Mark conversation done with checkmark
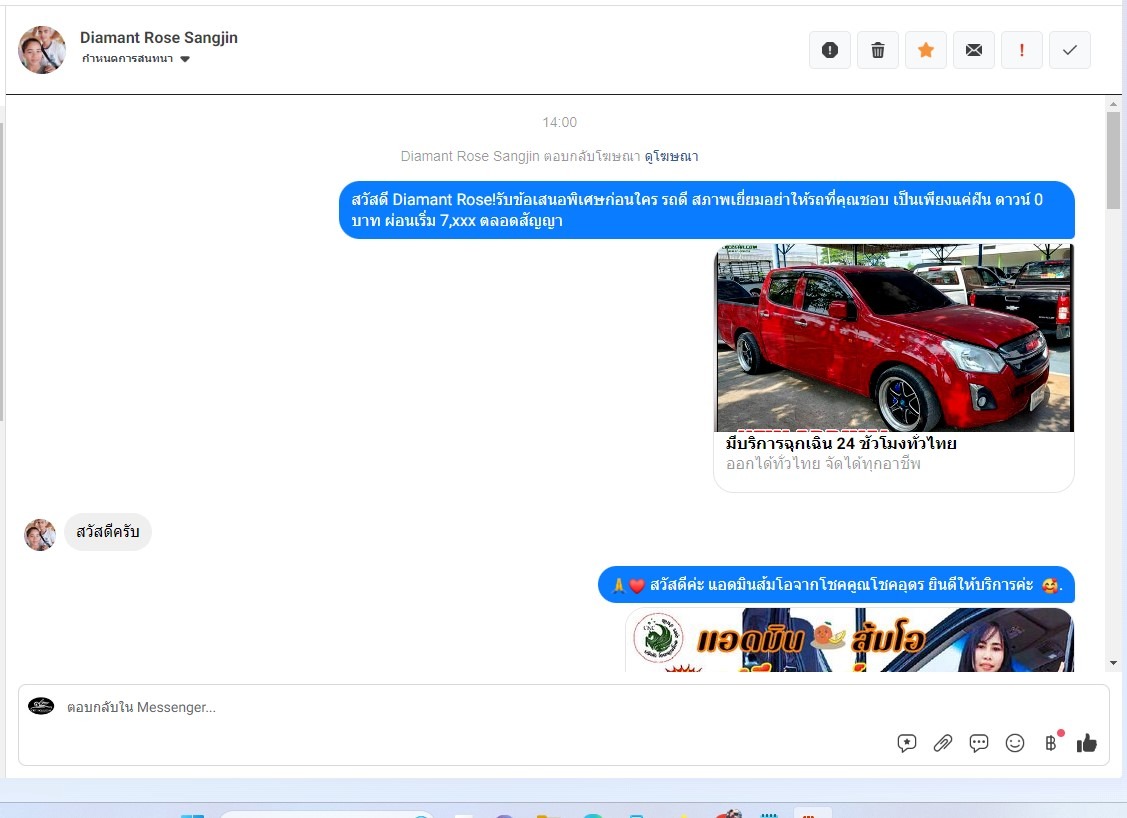1127x818 pixels. (x=1069, y=50)
